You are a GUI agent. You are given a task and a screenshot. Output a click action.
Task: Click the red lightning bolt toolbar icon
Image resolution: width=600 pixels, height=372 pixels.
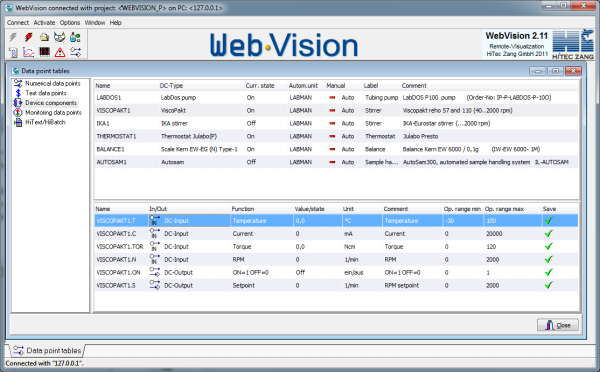[x=29, y=37]
